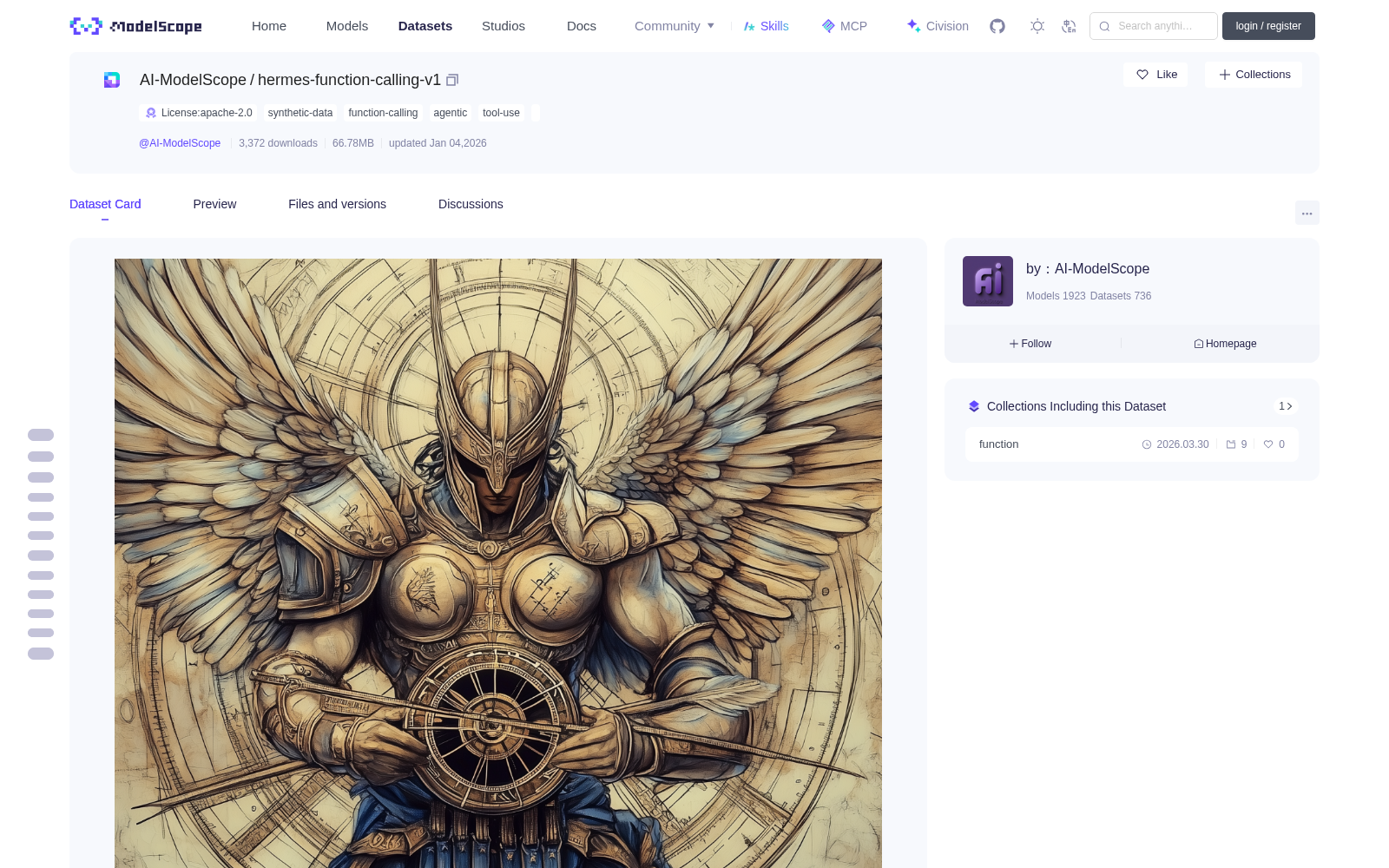The width and height of the screenshot is (1389, 868).
Task: Open the Files and versions tab
Action: [x=337, y=204]
